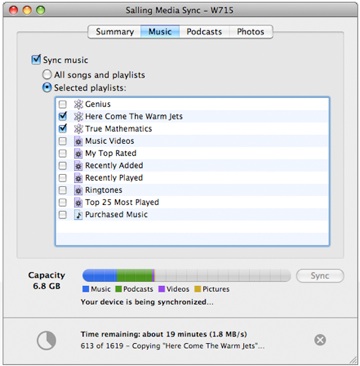Select the "Purchased Music" playlist name

tap(116, 215)
